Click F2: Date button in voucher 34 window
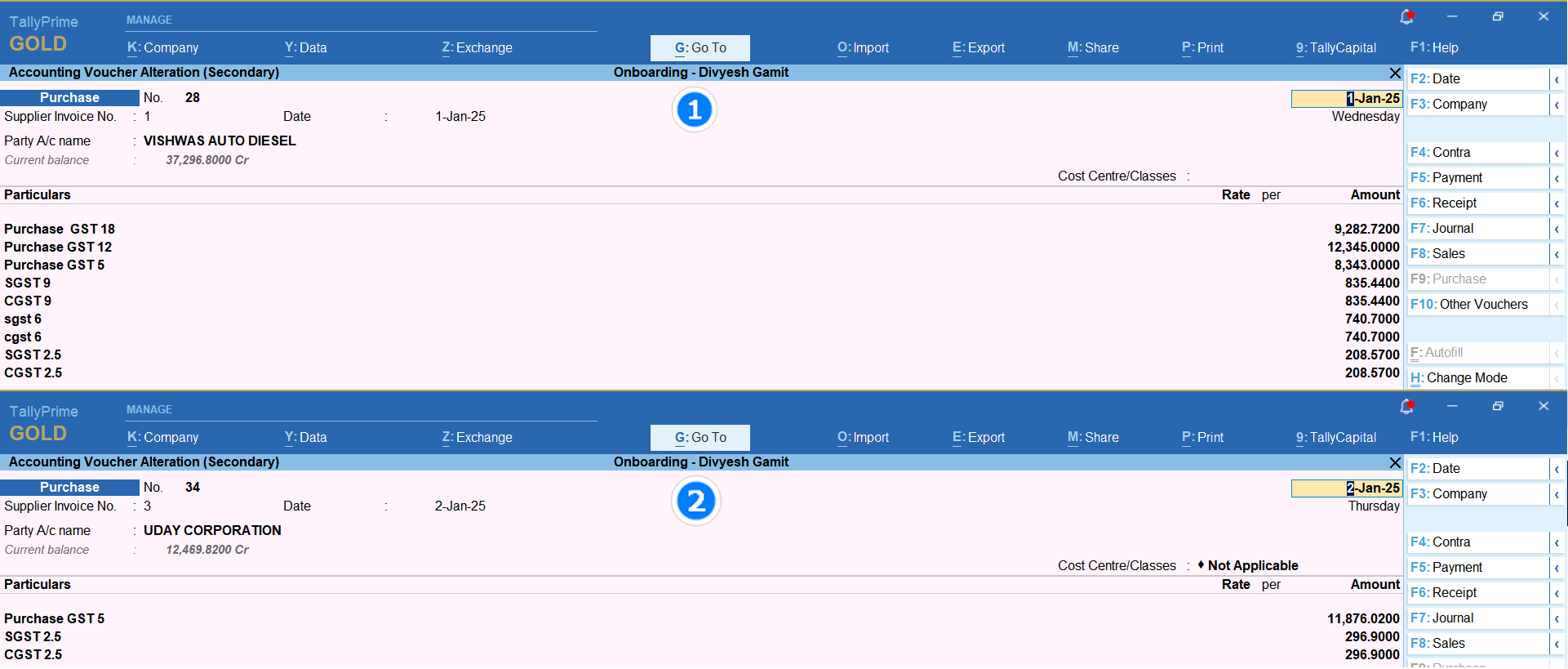The width and height of the screenshot is (1568, 669). click(1478, 469)
